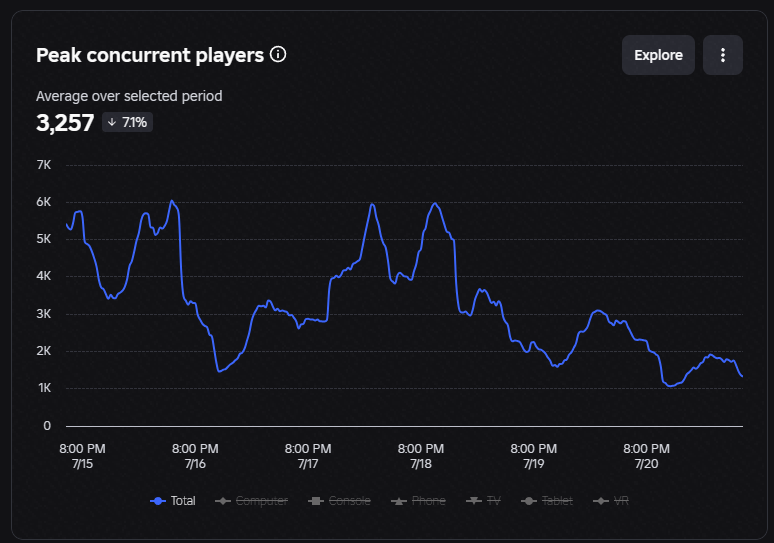Enable the Console series in the legend
The image size is (774, 543).
pyautogui.click(x=339, y=501)
